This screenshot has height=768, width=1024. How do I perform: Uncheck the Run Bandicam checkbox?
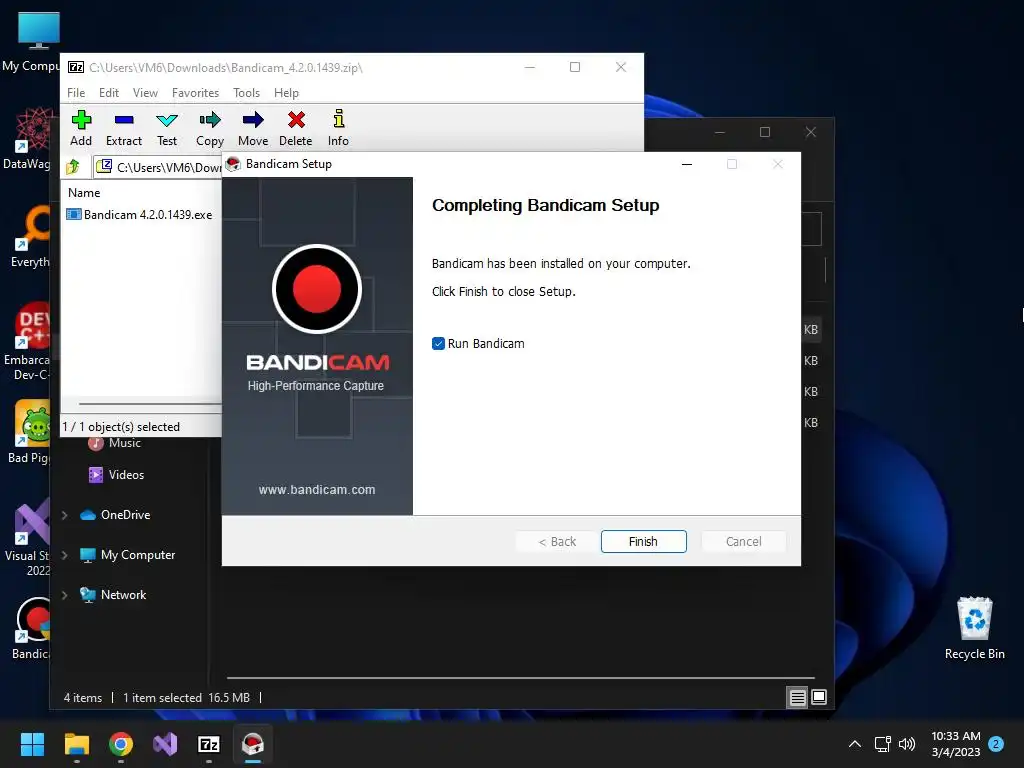point(438,344)
